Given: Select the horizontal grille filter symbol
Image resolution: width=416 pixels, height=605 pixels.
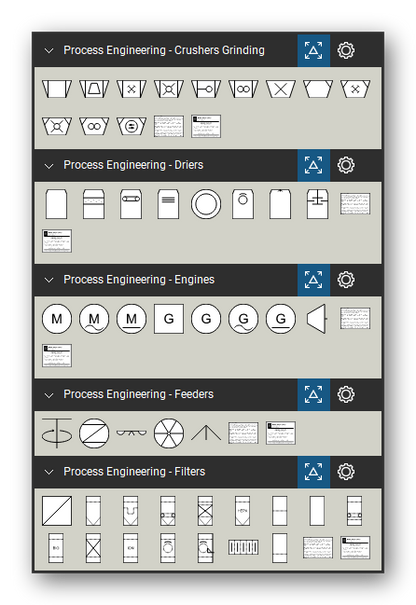Looking at the screenshot, I should click(243, 548).
